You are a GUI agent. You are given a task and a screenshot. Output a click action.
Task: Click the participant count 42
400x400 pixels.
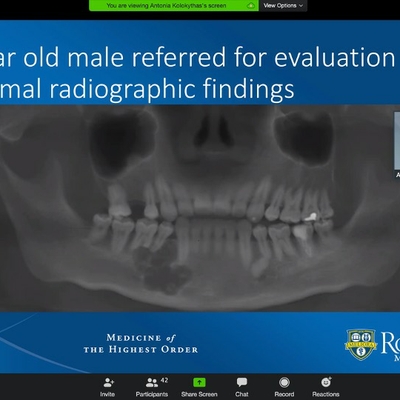164,380
